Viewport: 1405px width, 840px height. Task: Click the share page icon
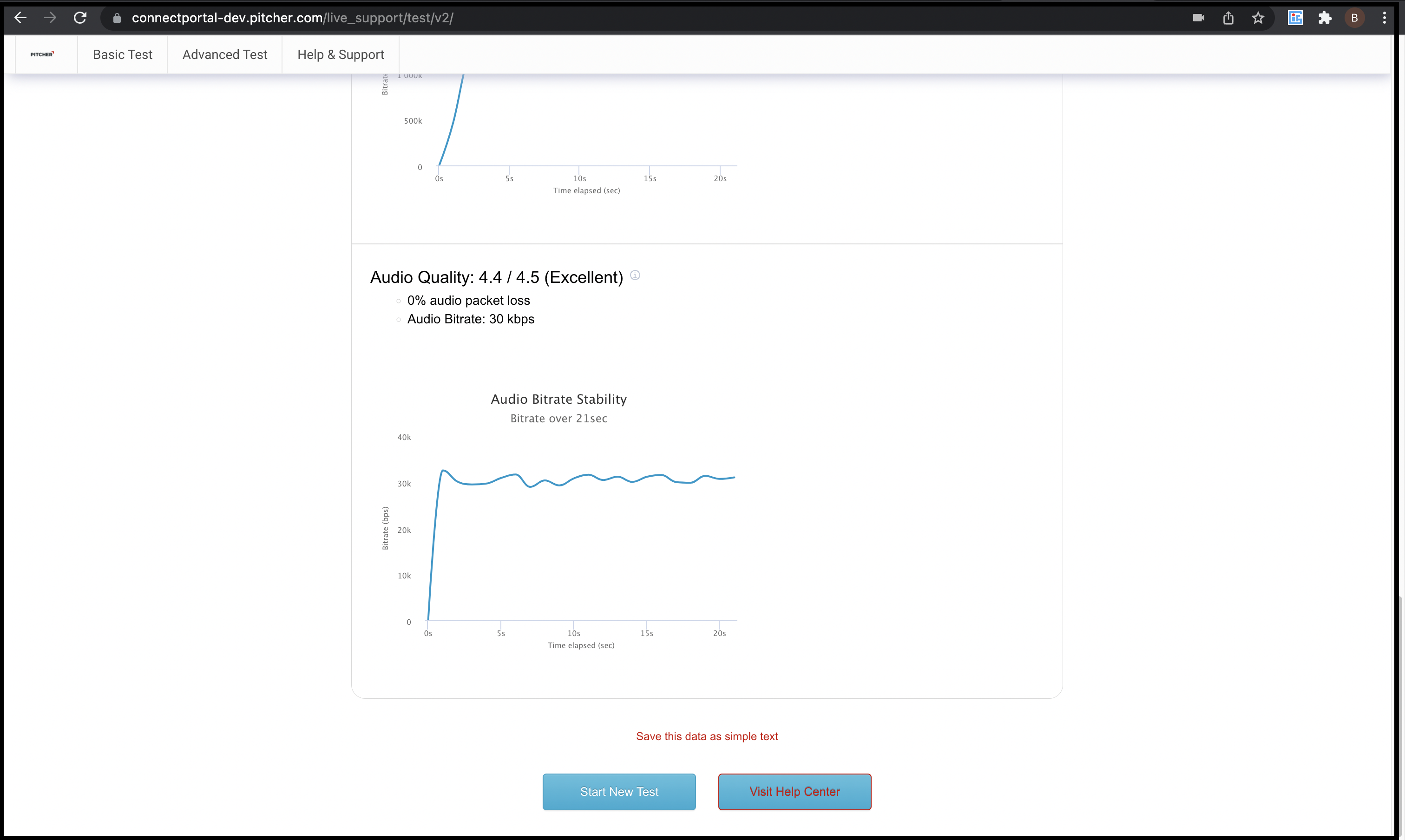(1228, 18)
